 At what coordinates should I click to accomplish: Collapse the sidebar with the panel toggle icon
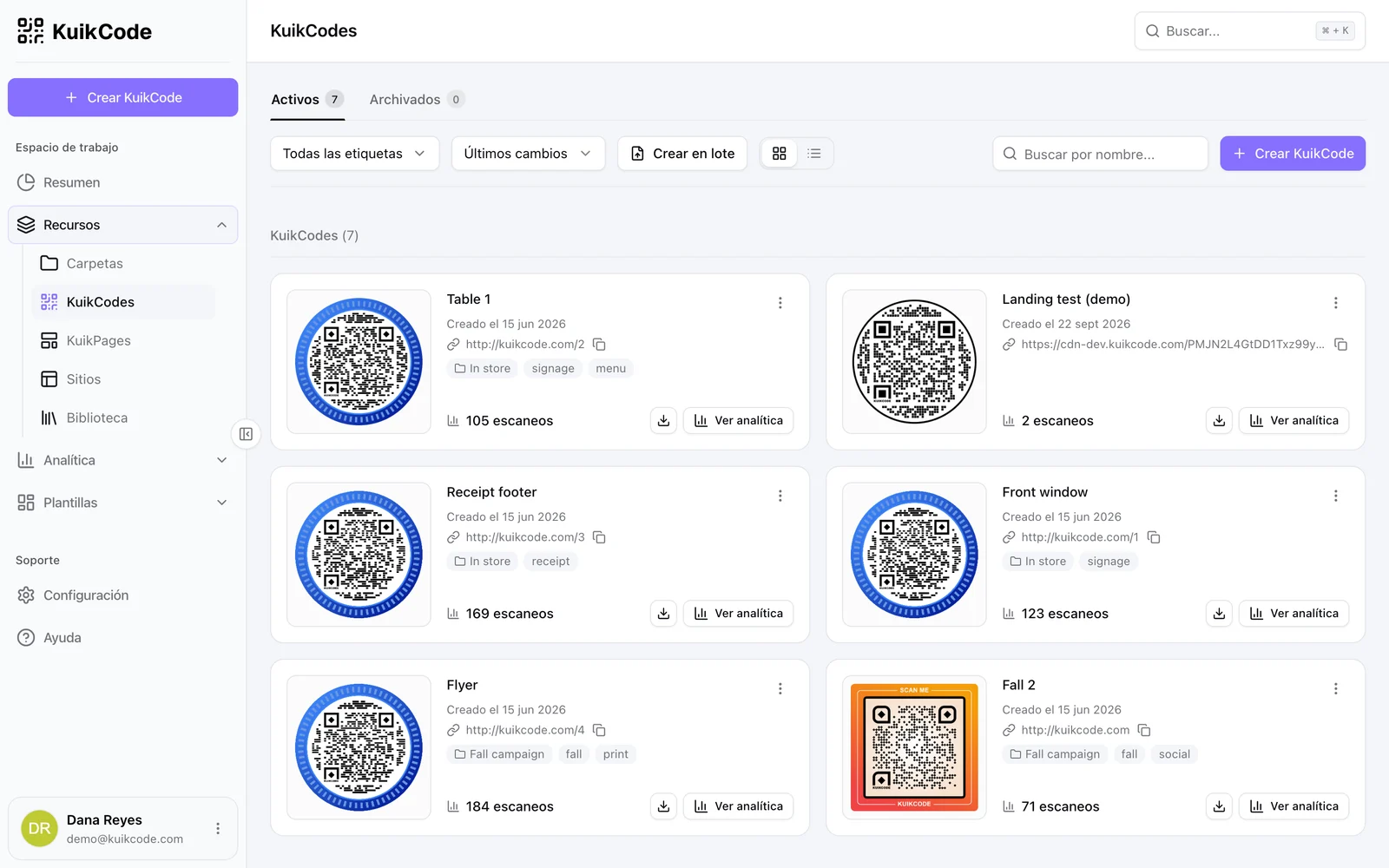pos(246,434)
